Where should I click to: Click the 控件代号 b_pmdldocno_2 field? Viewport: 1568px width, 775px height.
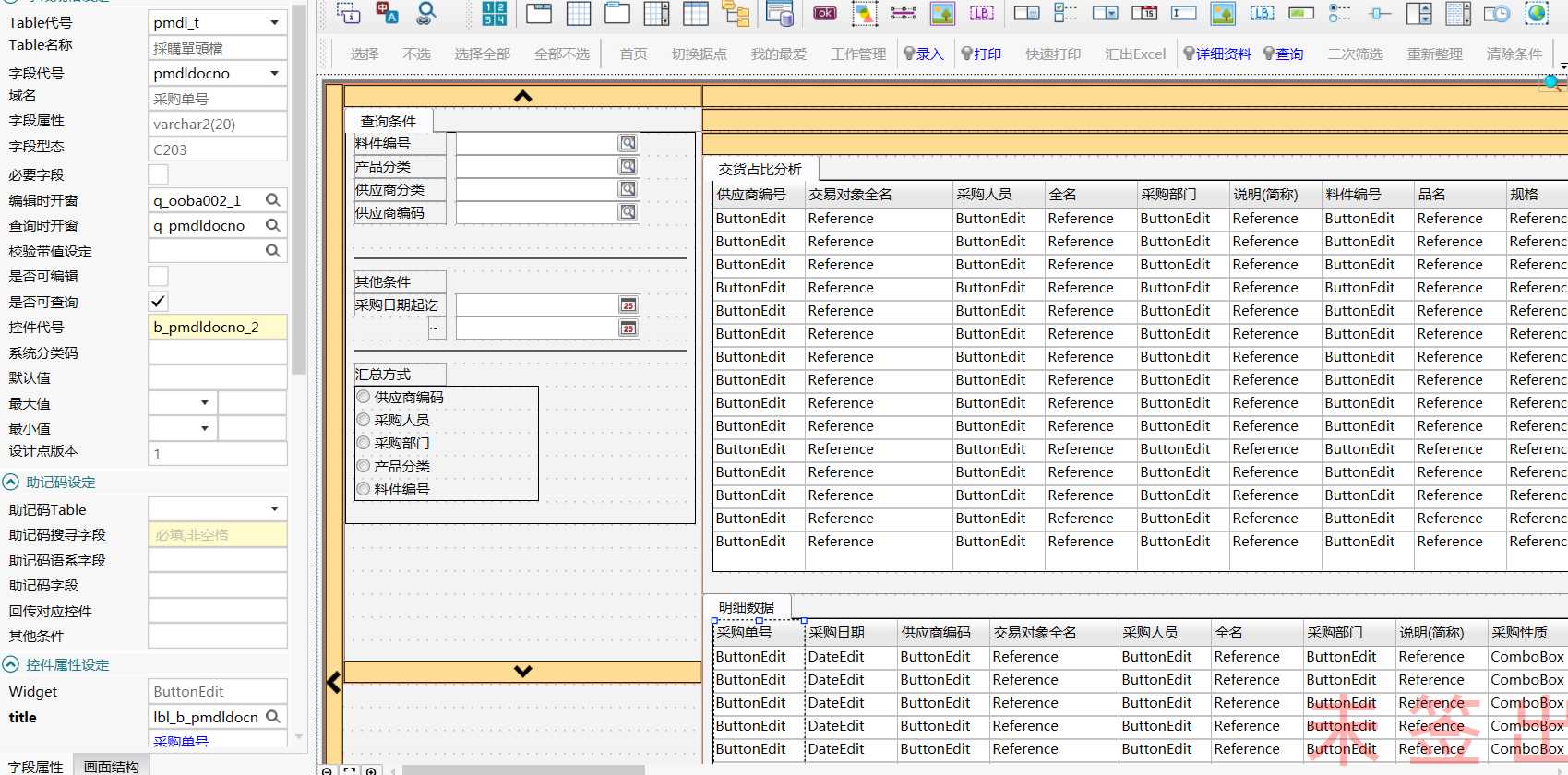[218, 327]
